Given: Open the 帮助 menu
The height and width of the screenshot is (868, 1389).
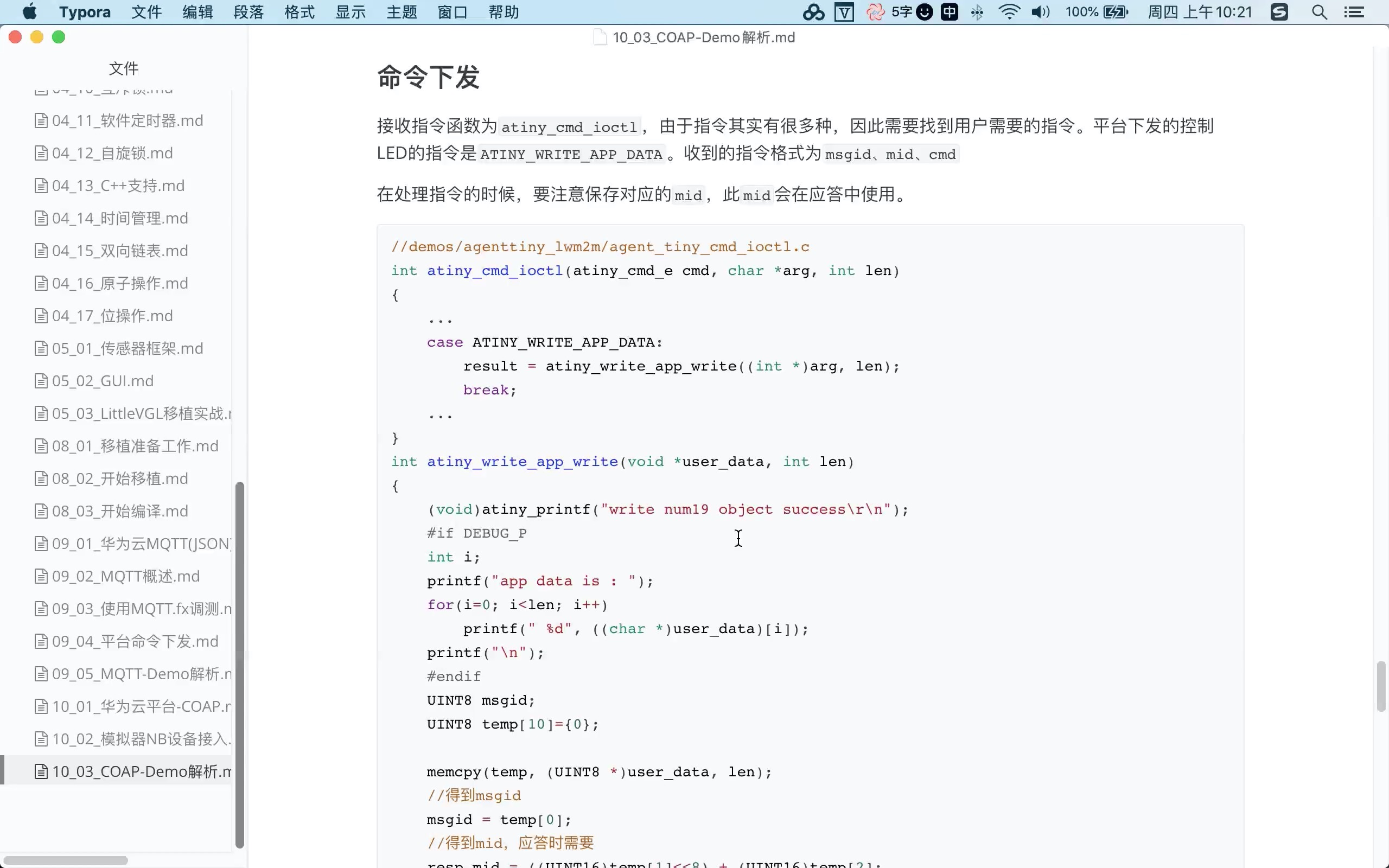Looking at the screenshot, I should point(504,12).
